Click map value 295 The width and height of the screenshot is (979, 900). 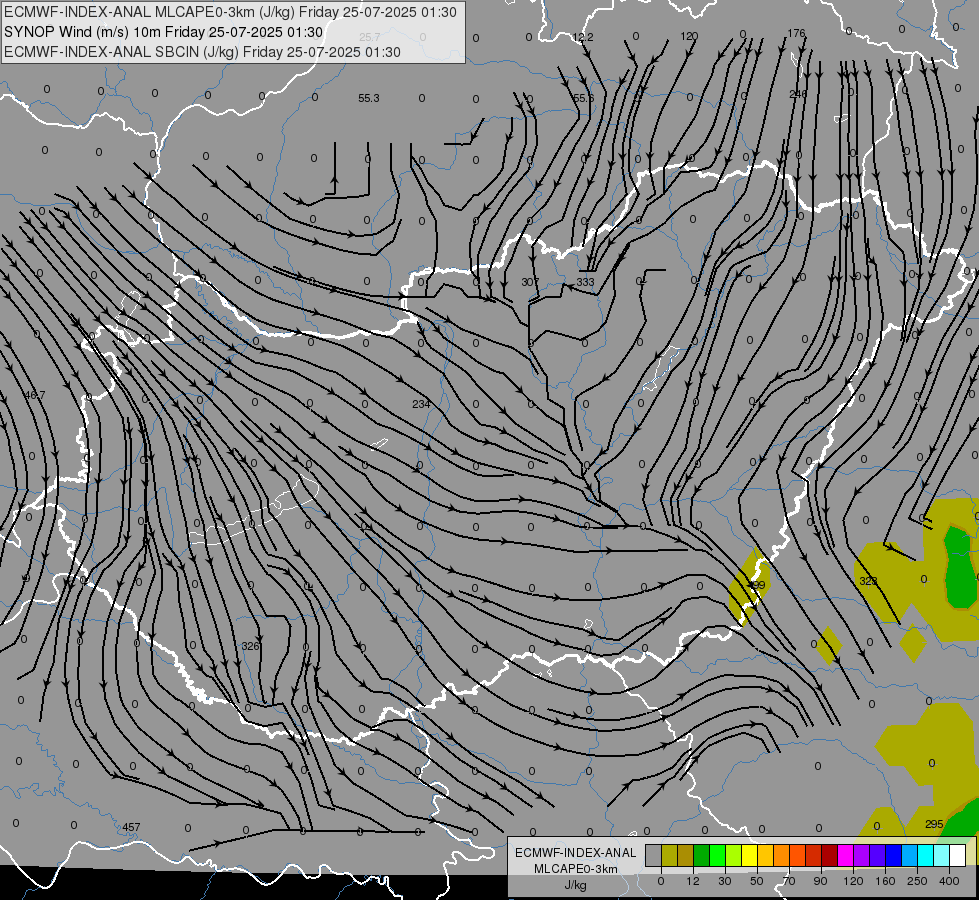(x=934, y=824)
